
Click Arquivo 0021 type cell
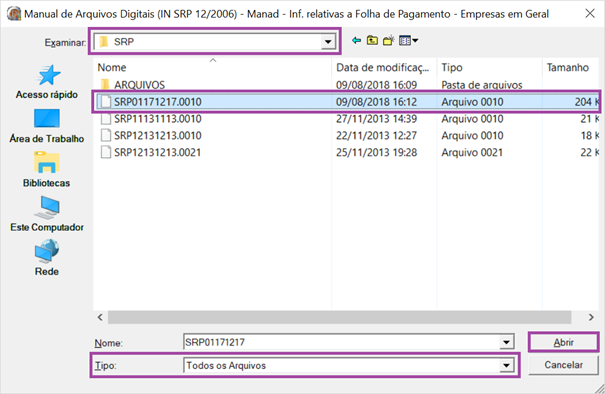tap(472, 152)
